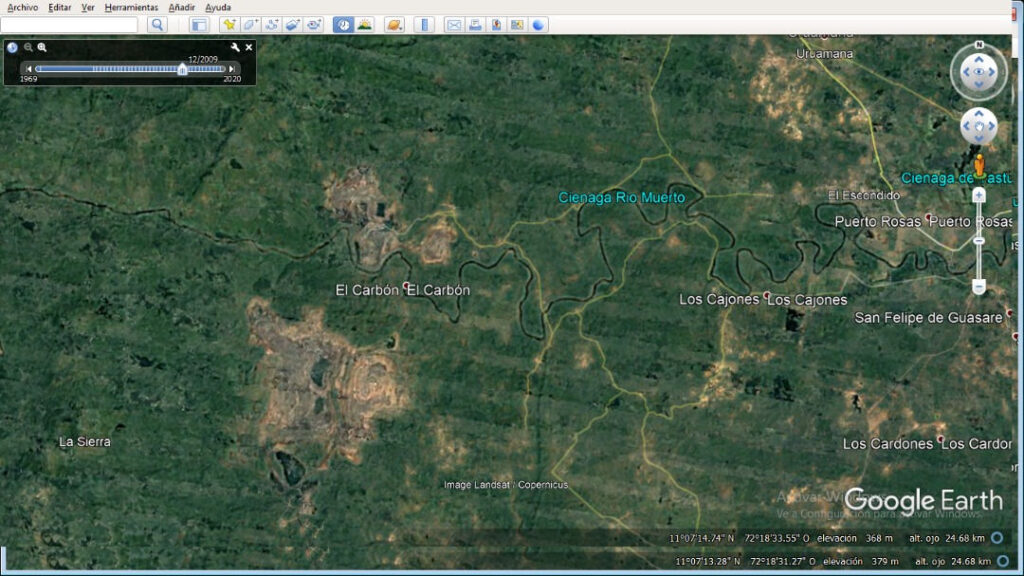Click the Image Landsat / Copernicus attribution
The width and height of the screenshot is (1024, 576).
coord(506,485)
